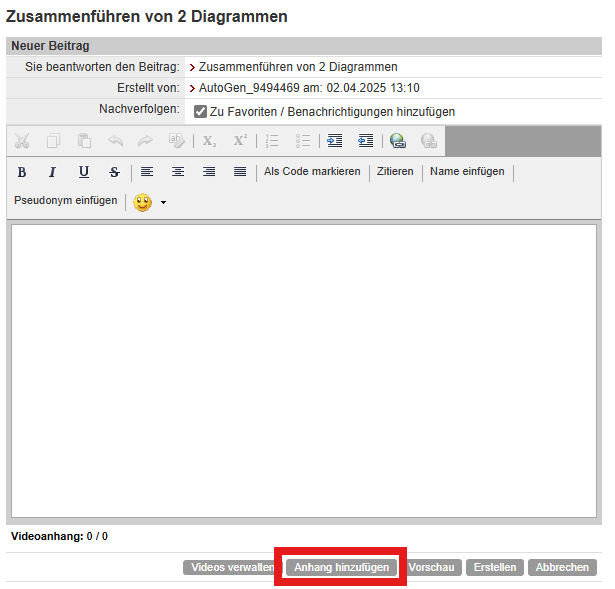Click Name einfügen
The height and width of the screenshot is (589, 615).
467,171
